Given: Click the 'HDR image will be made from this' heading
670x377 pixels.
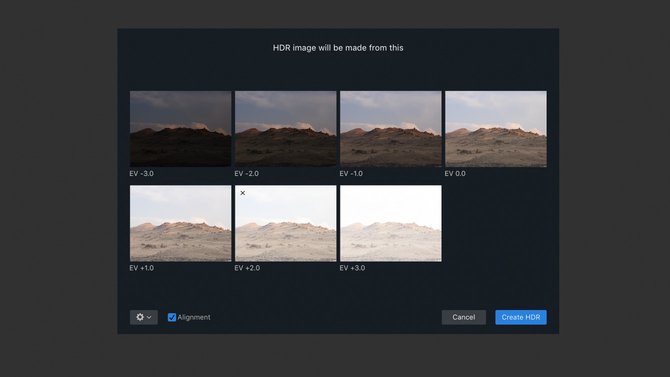Looking at the screenshot, I should (338, 48).
